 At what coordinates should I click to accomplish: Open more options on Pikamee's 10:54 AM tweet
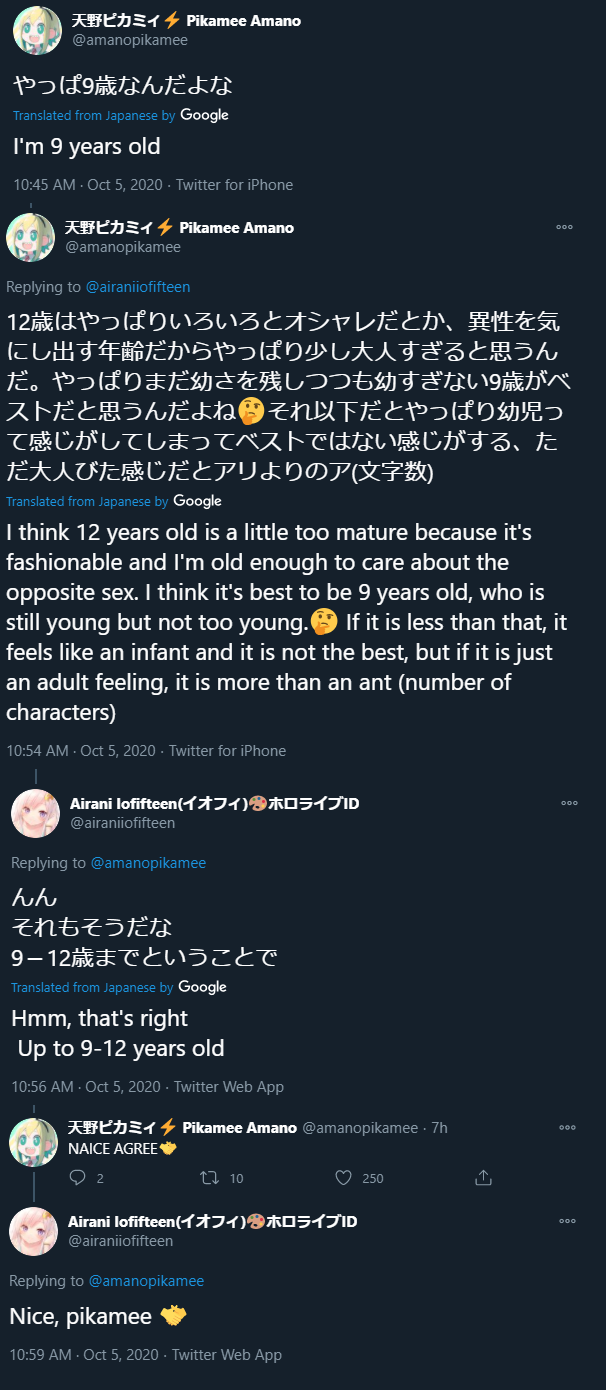564,228
